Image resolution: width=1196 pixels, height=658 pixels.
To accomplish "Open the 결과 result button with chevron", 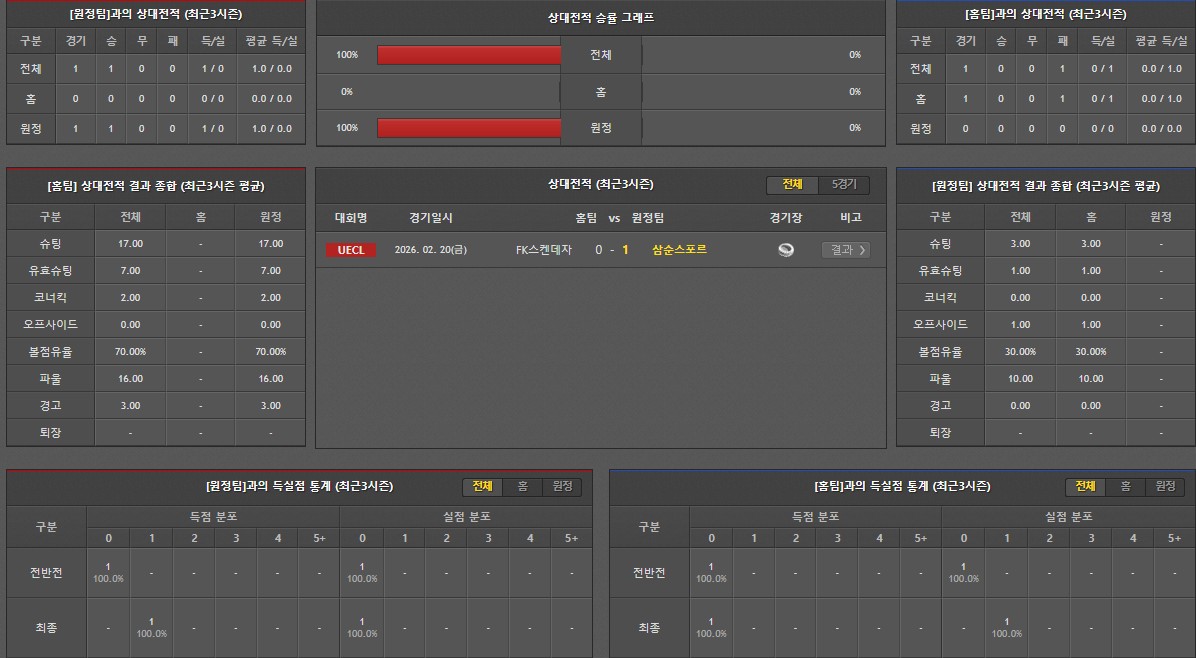I will [845, 250].
